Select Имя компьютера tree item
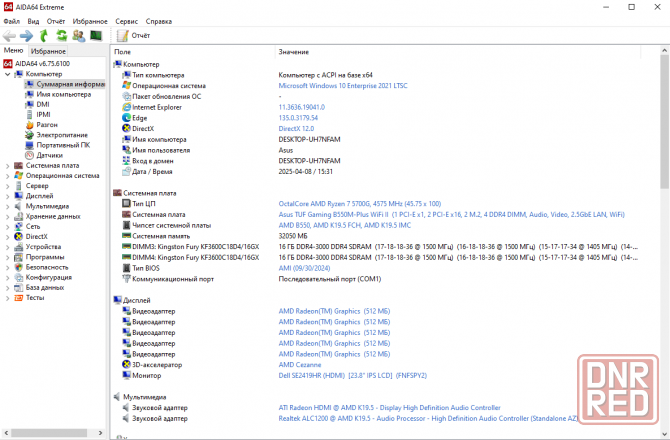The image size is (670, 440). tap(64, 94)
